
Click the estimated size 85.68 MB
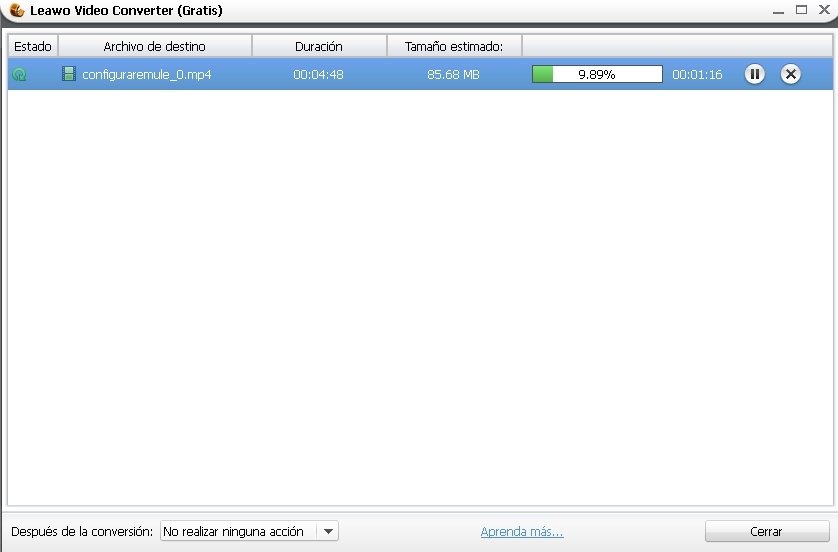[453, 74]
